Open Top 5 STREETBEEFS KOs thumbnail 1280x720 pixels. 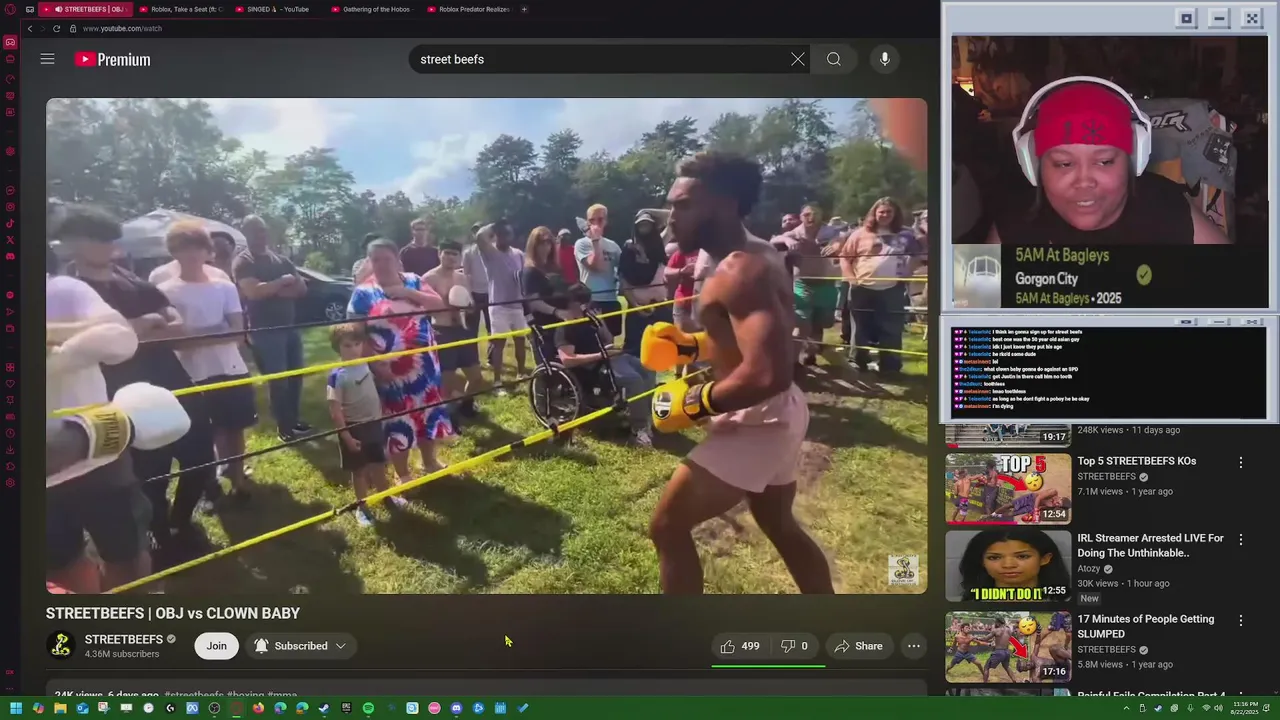(1008, 489)
